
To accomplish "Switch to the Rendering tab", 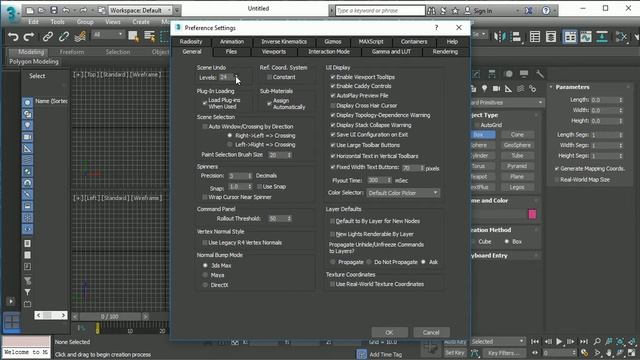I will [445, 51].
